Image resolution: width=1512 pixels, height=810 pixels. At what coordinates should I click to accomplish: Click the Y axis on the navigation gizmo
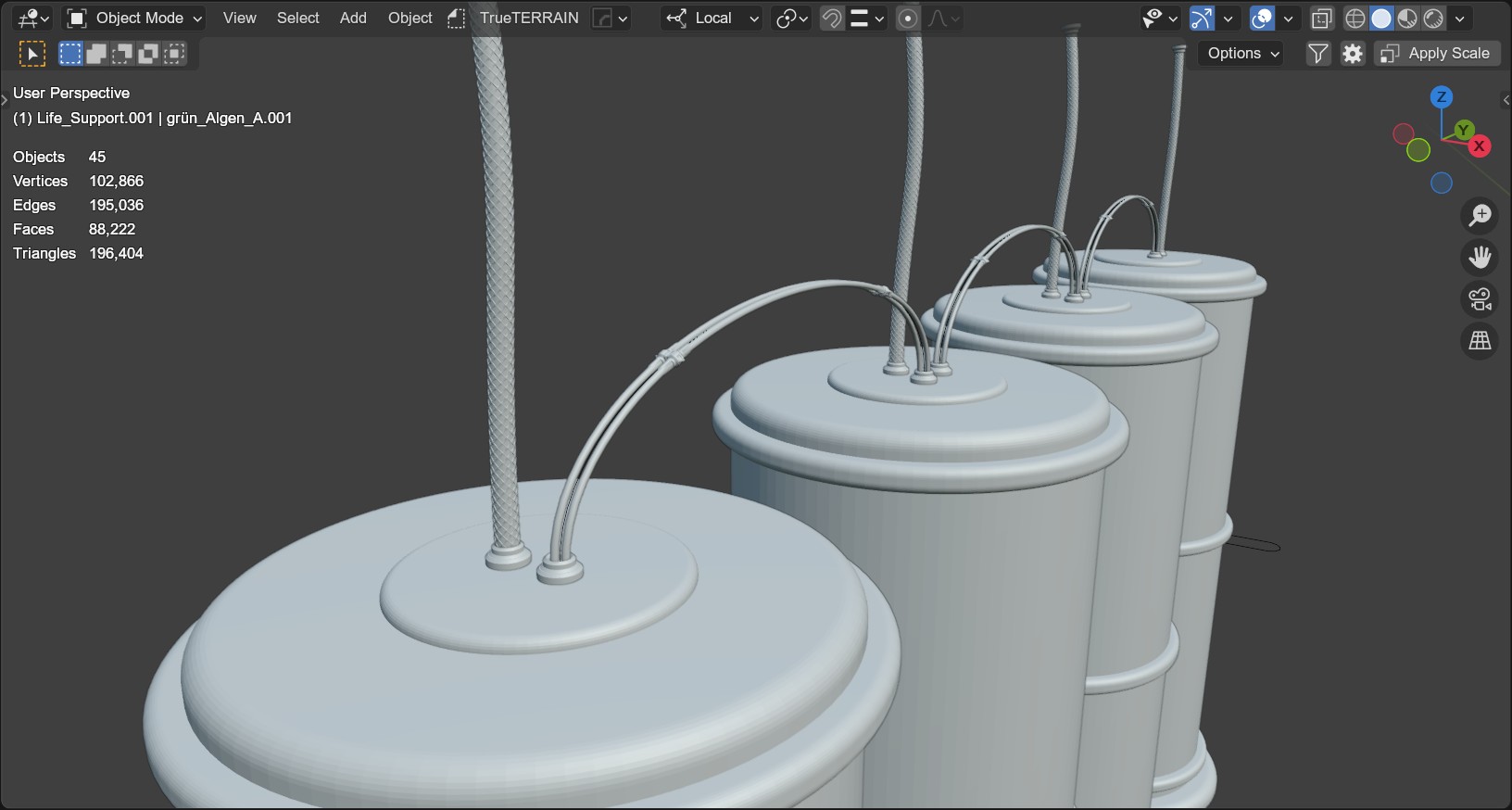tap(1464, 130)
